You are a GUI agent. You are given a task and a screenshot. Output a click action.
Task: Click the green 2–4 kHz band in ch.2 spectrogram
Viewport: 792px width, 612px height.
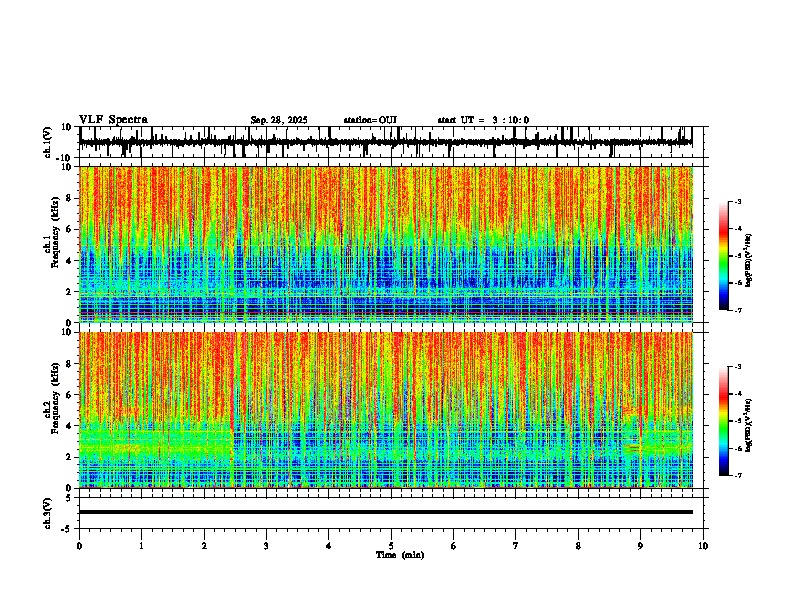tap(156, 442)
